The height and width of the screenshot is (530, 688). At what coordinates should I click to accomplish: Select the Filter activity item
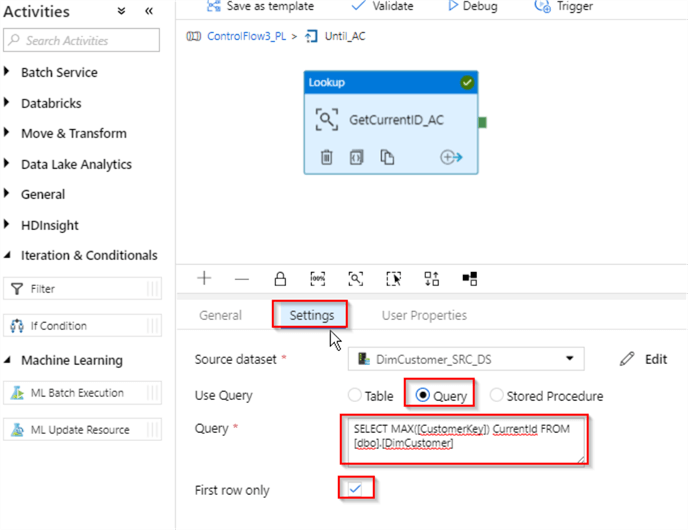point(82,289)
